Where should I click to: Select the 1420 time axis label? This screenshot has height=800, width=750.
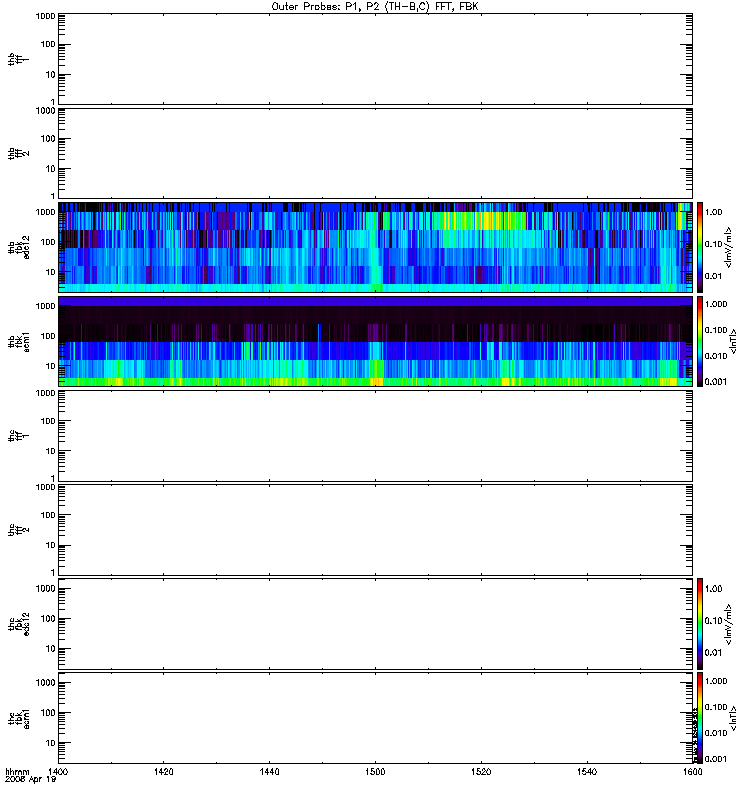click(163, 772)
